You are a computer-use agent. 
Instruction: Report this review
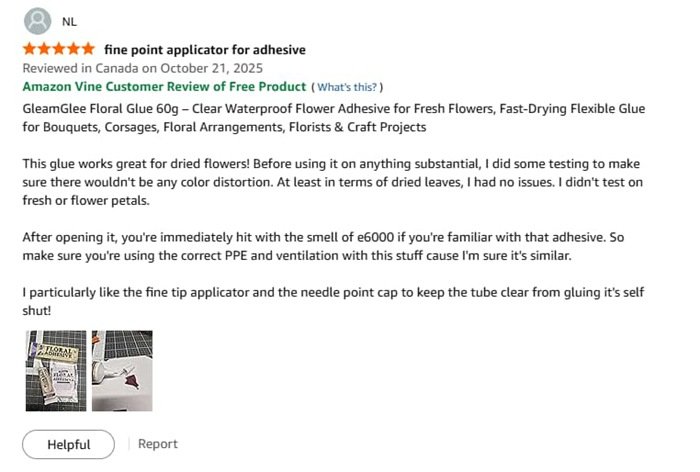pyautogui.click(x=157, y=444)
